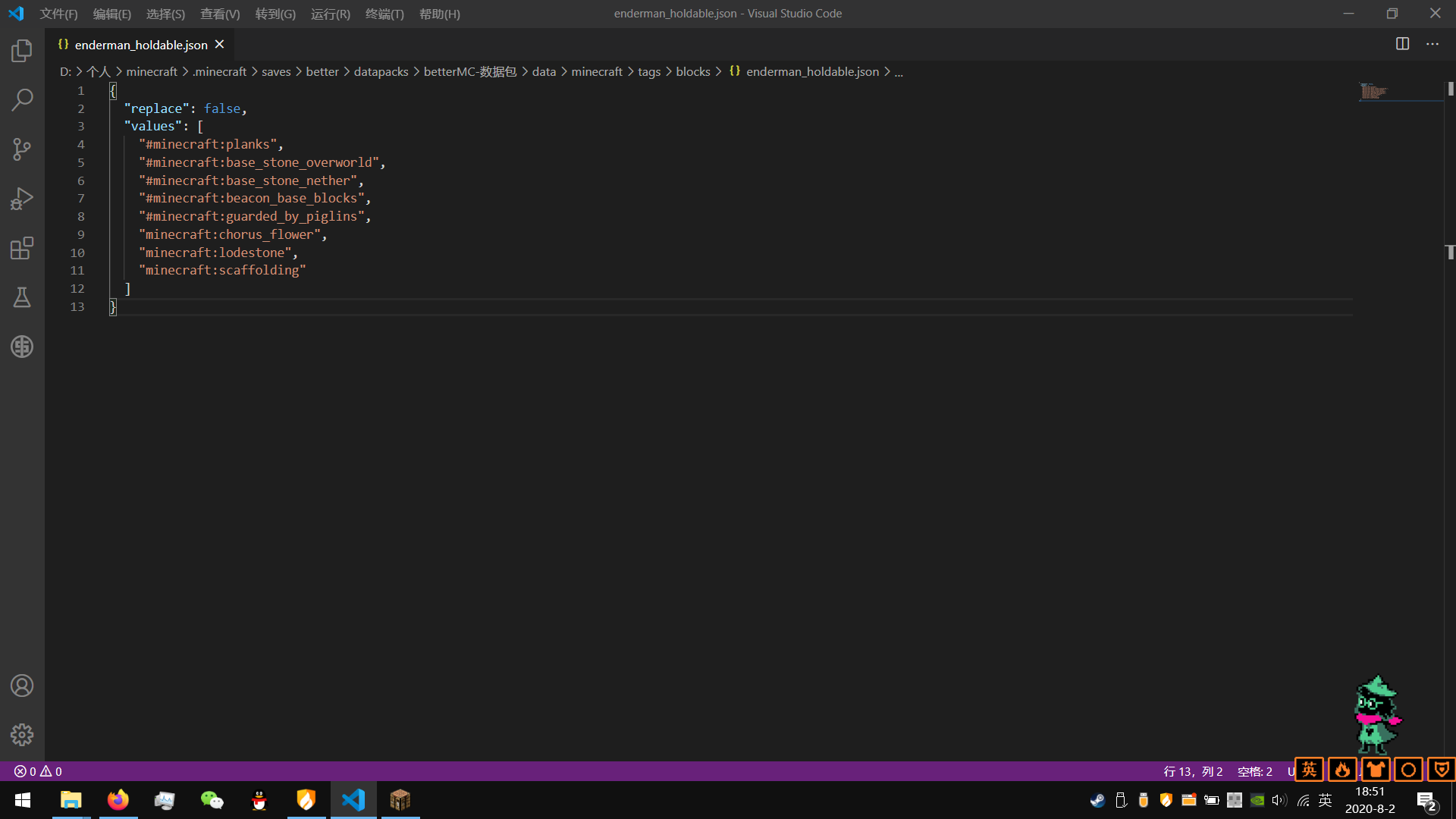1456x819 pixels.
Task: Open the Explorer view in activity bar
Action: coord(22,51)
